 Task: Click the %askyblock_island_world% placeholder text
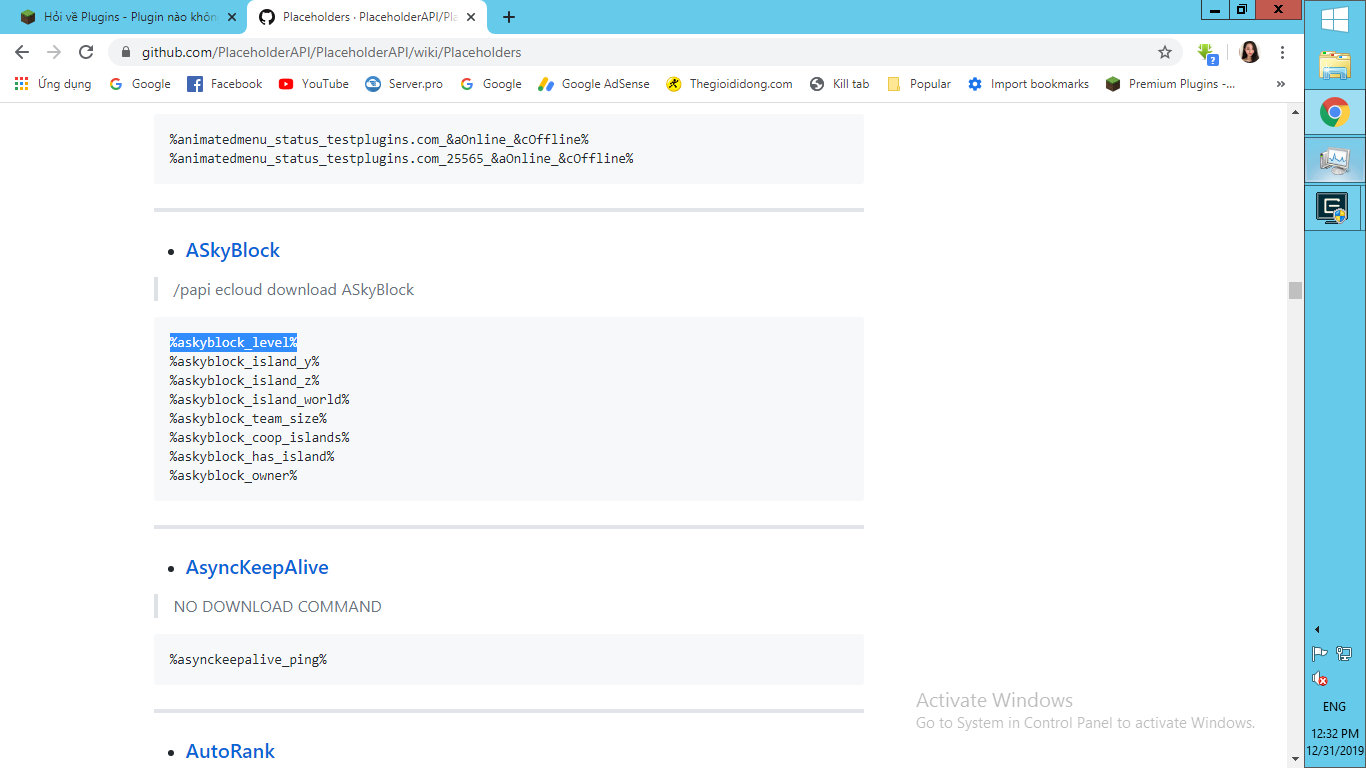[x=259, y=399]
